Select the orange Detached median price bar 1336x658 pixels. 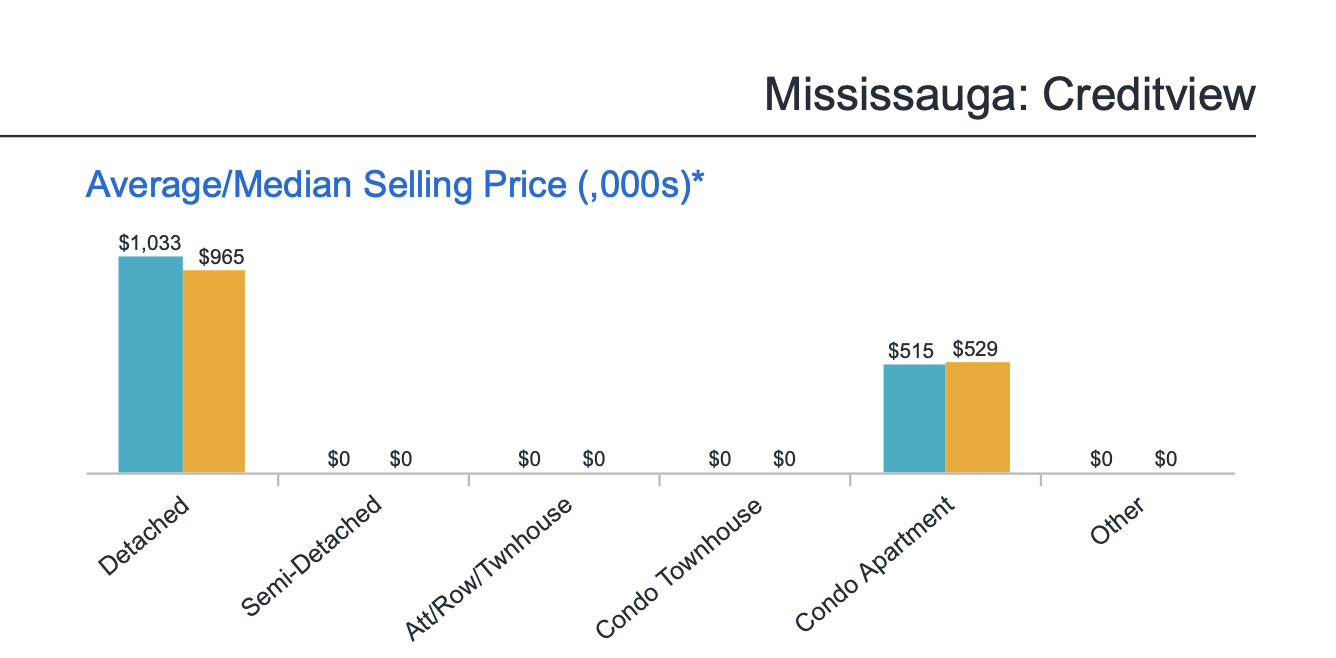(214, 371)
